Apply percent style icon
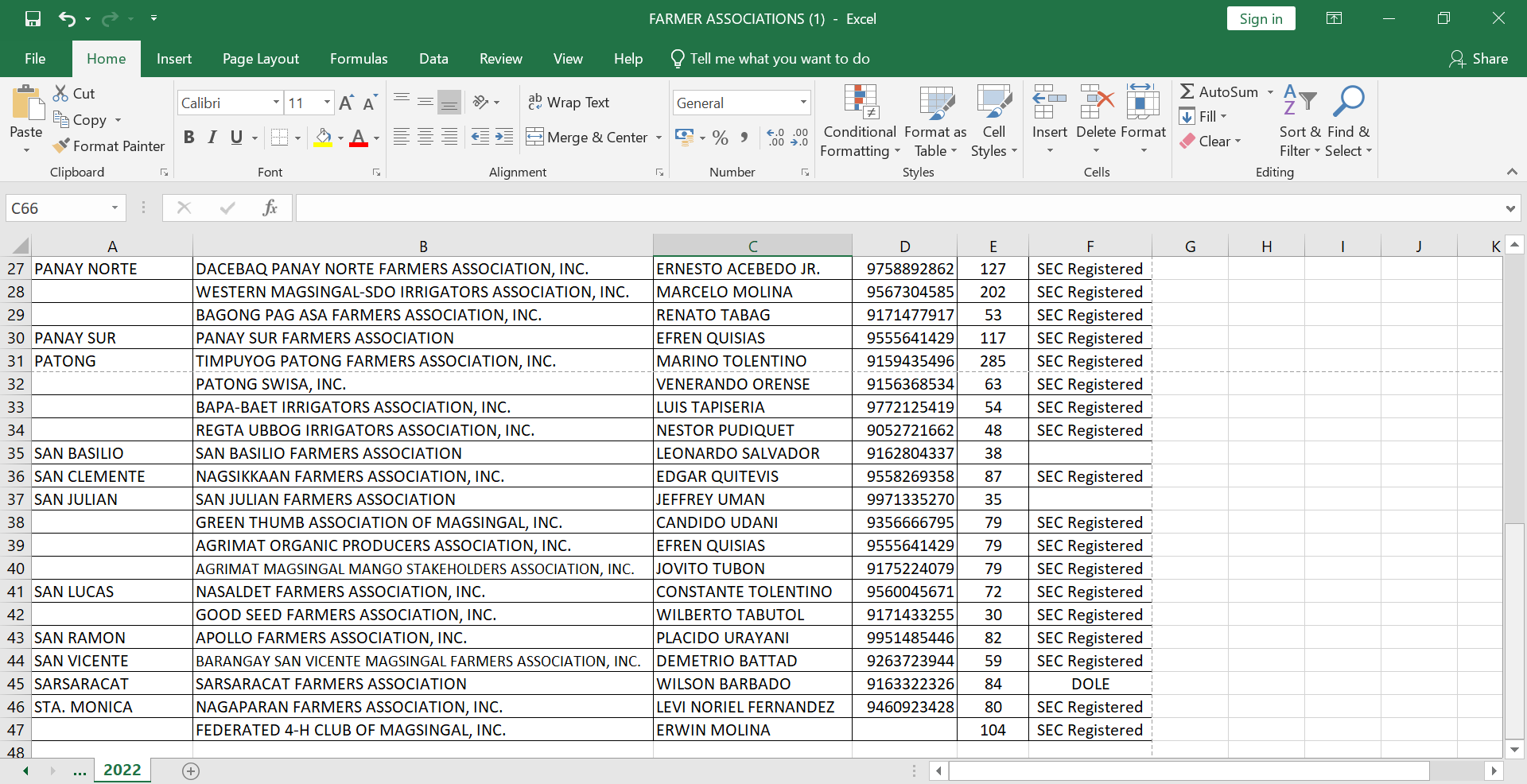 click(721, 138)
